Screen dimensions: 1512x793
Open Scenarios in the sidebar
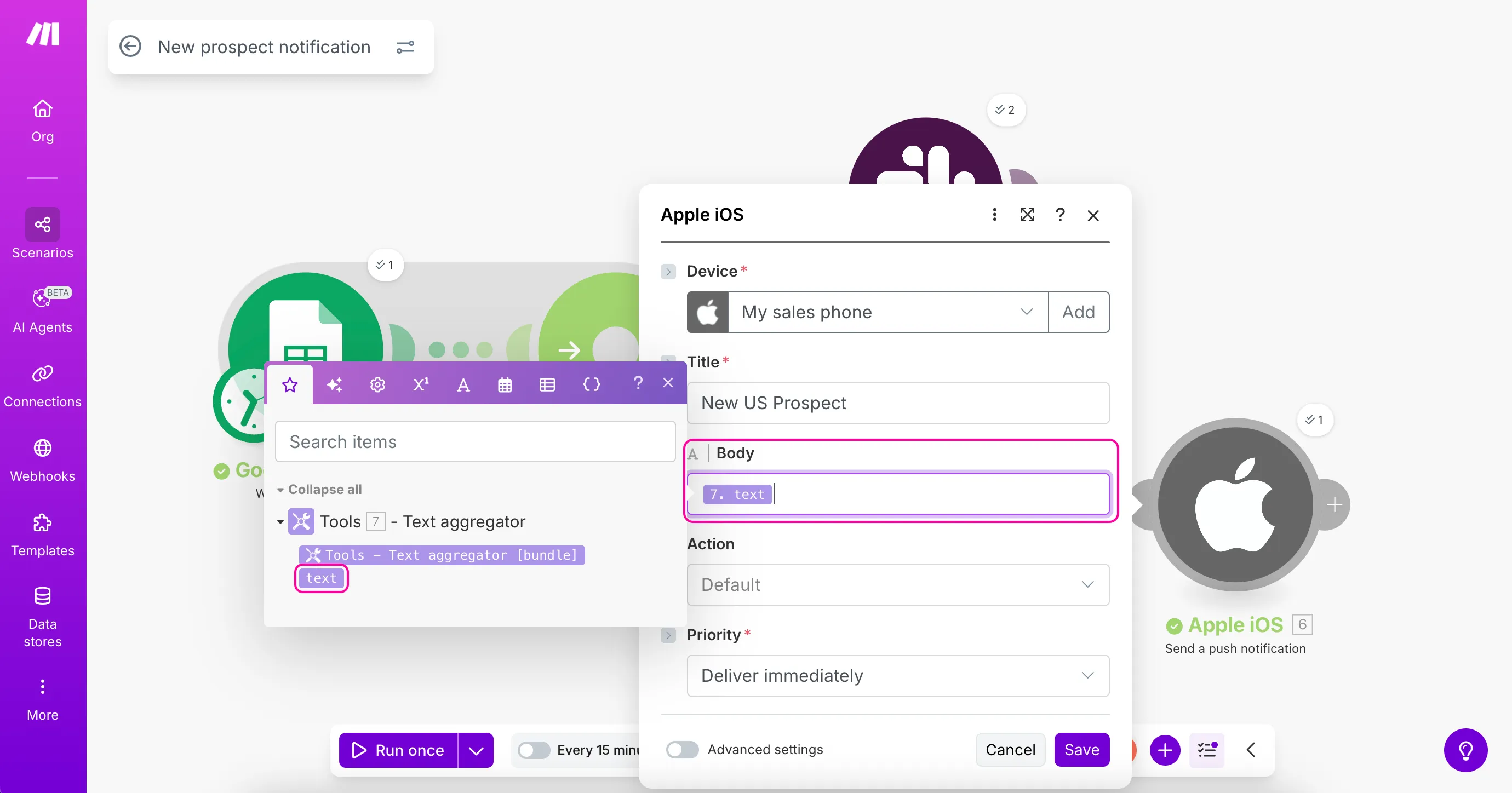tap(42, 234)
